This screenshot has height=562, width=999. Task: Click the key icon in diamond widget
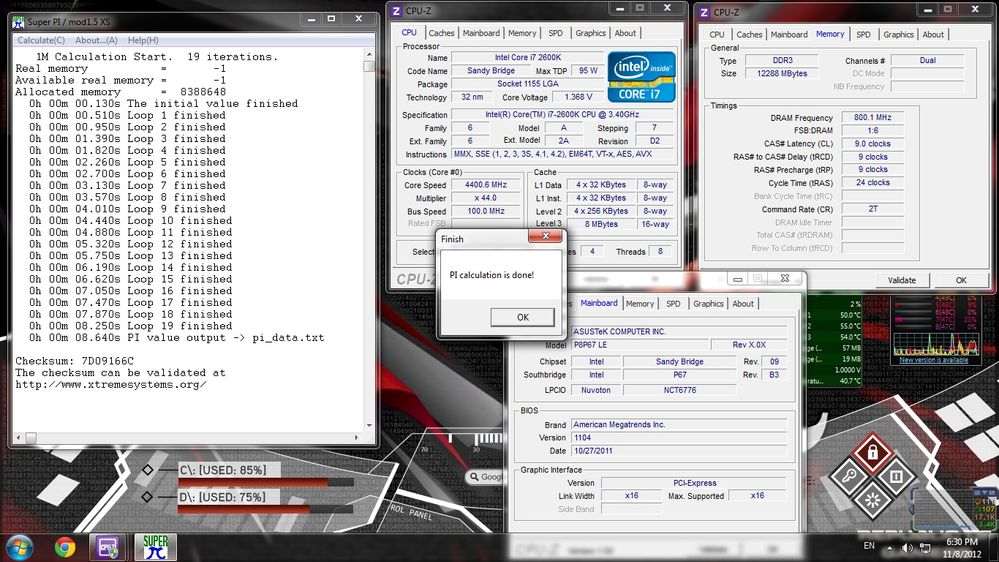click(849, 476)
